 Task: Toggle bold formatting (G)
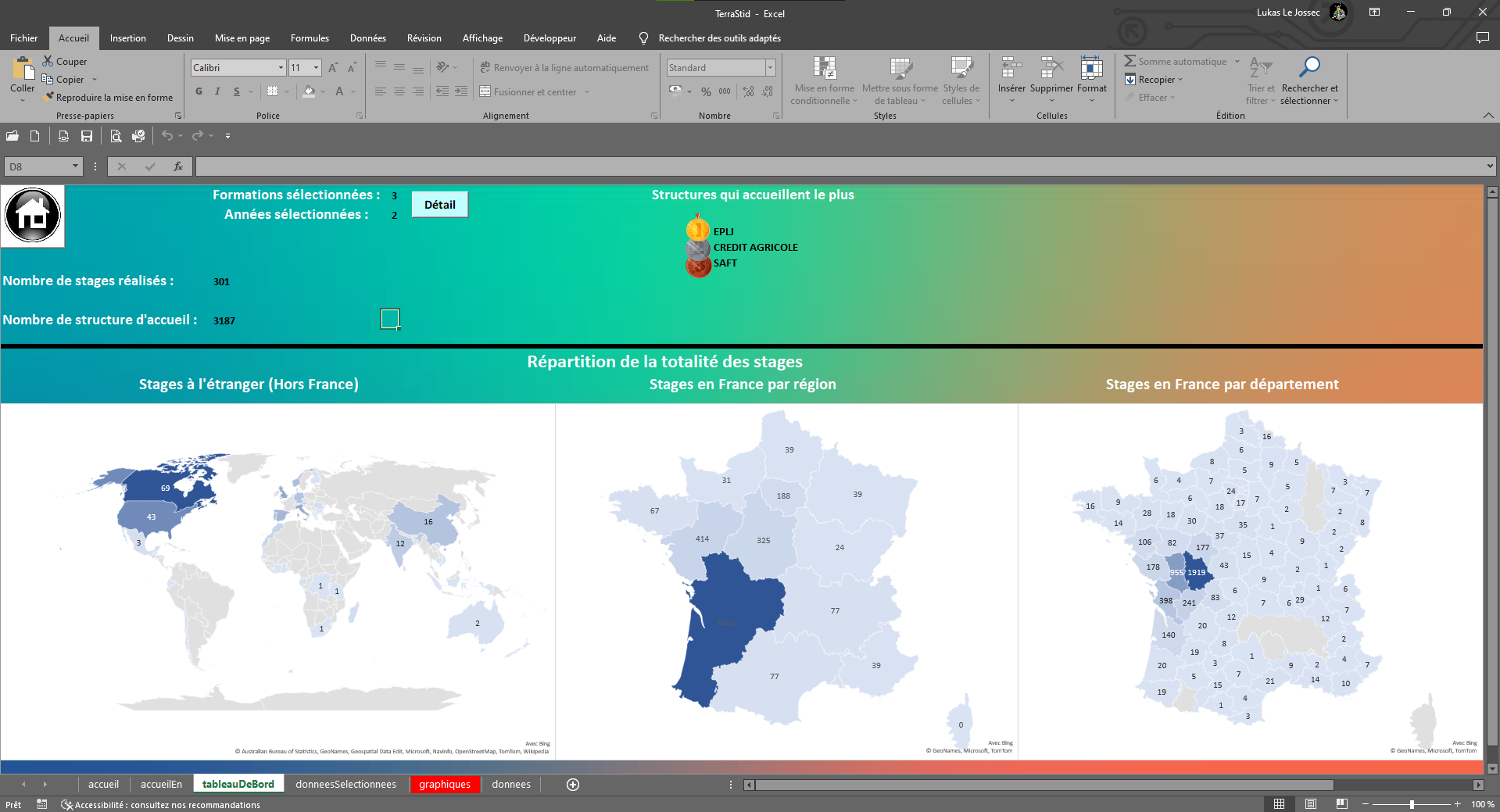point(199,91)
